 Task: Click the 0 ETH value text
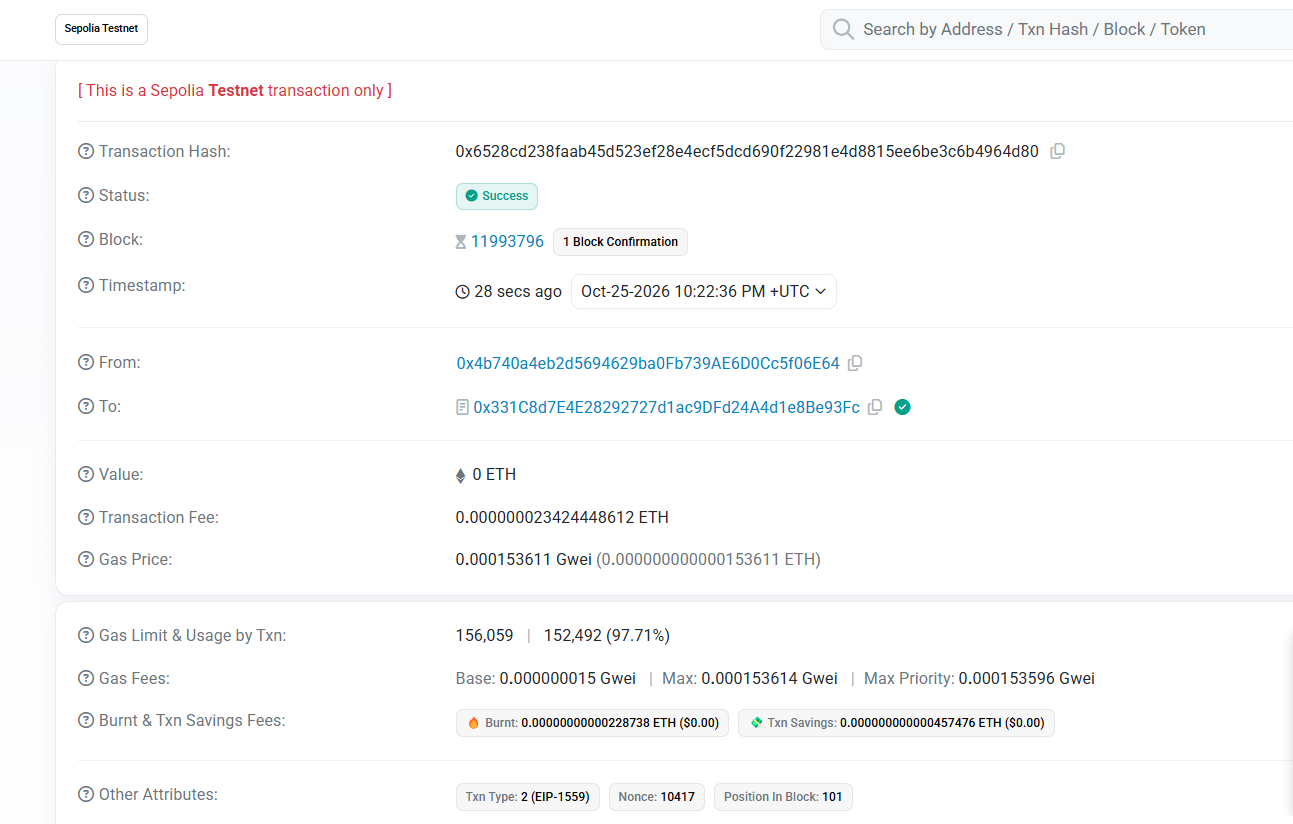coord(494,475)
